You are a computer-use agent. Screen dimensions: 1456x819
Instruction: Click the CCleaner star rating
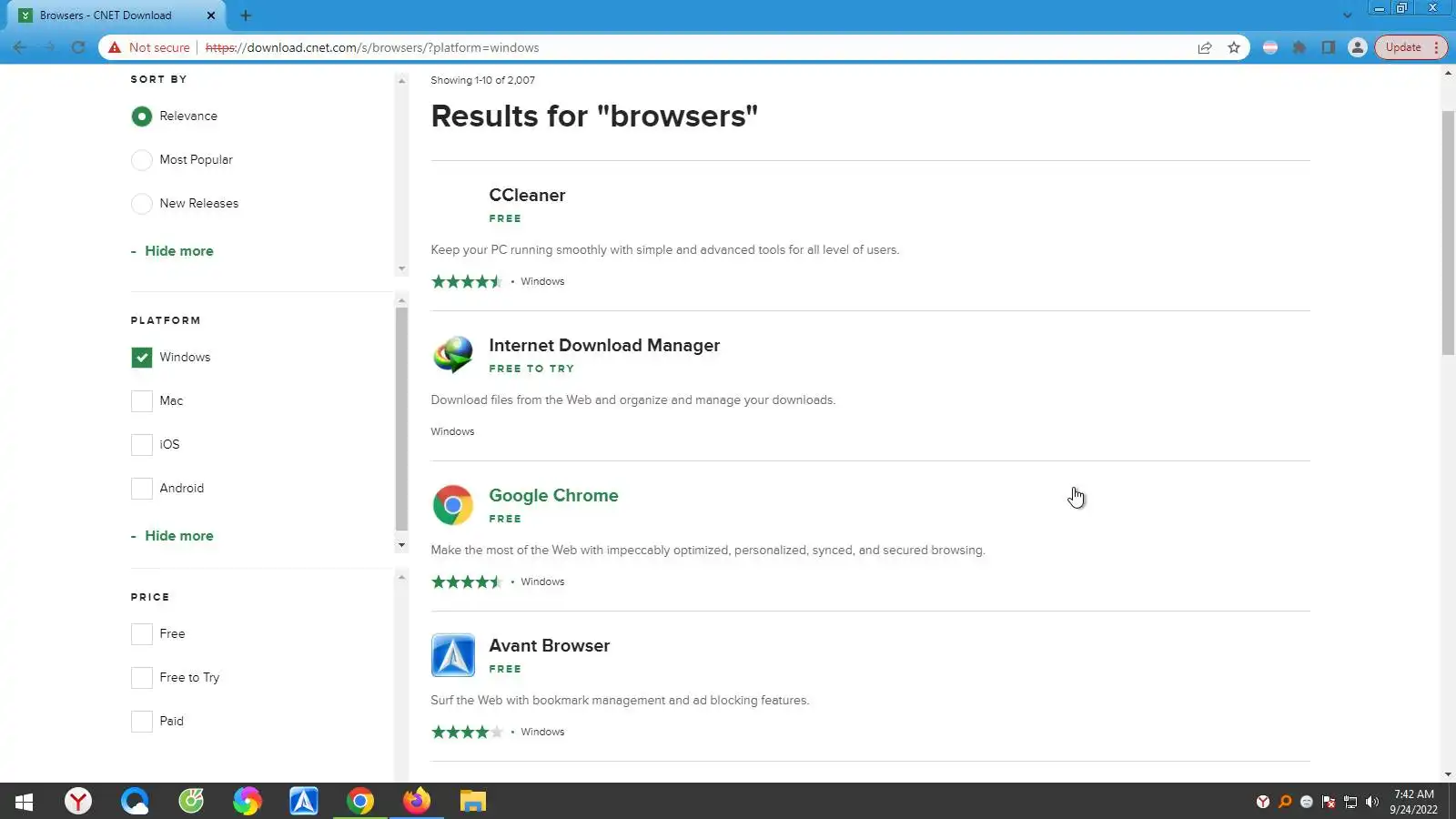[467, 282]
